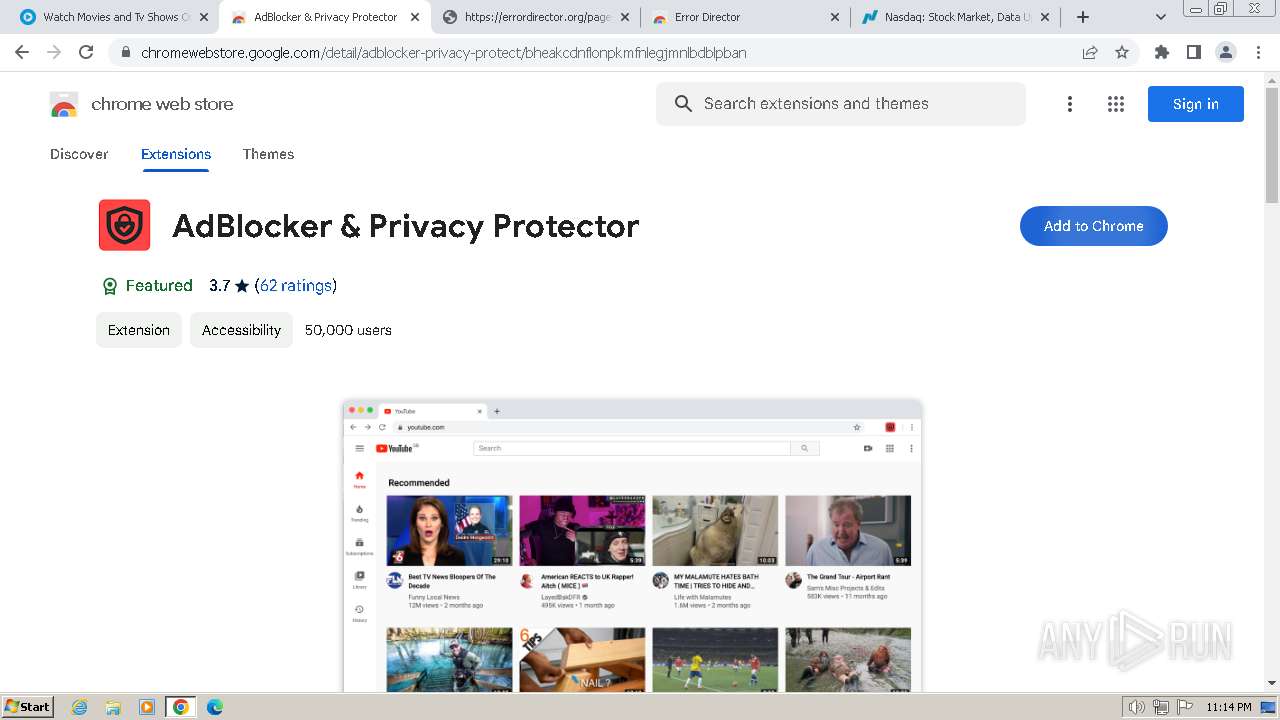Click the search magnifier icon

[x=683, y=104]
